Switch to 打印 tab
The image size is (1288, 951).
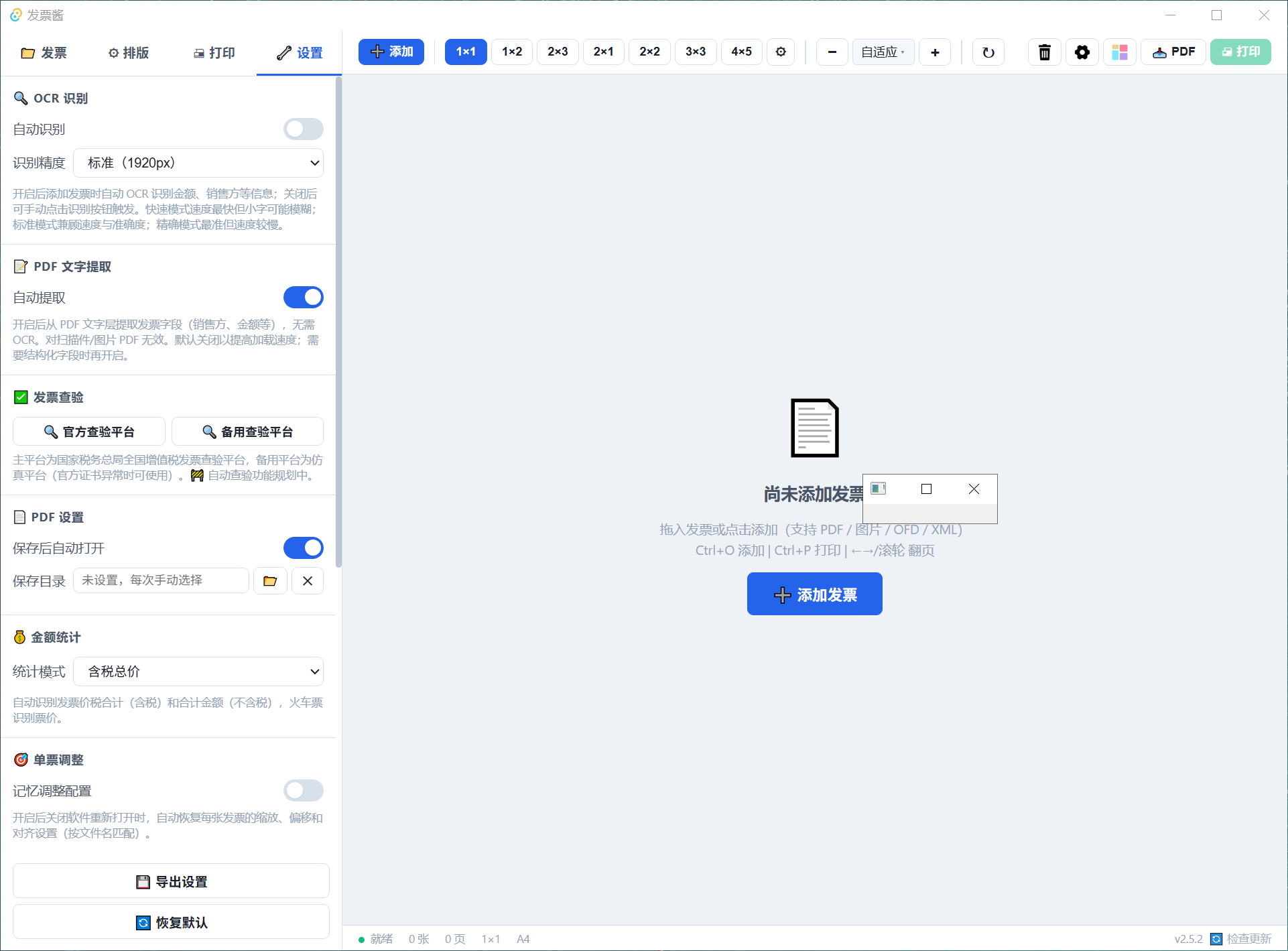[x=214, y=53]
